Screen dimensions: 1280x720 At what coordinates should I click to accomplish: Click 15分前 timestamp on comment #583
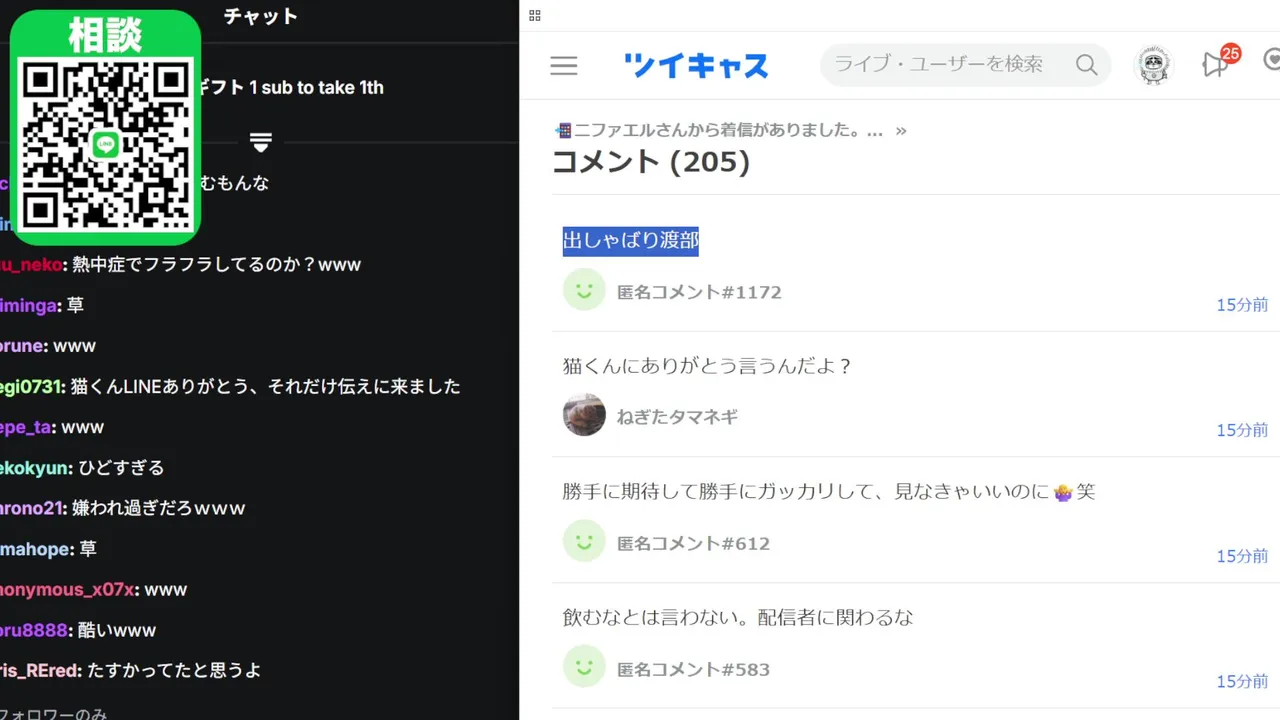pos(1242,682)
